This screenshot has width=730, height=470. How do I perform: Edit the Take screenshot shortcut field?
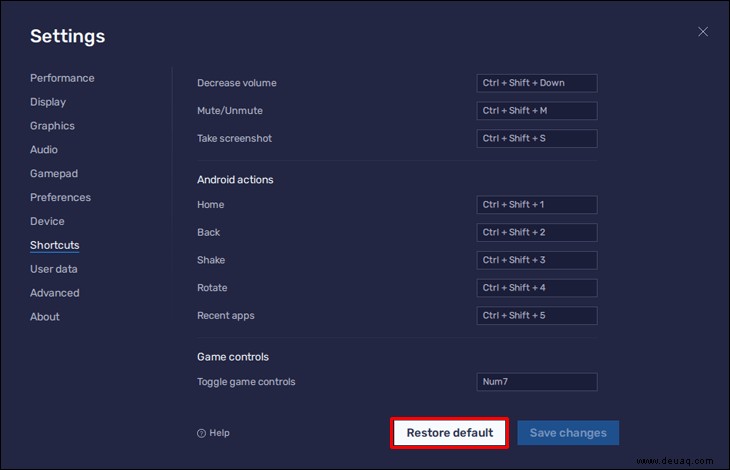coord(537,138)
